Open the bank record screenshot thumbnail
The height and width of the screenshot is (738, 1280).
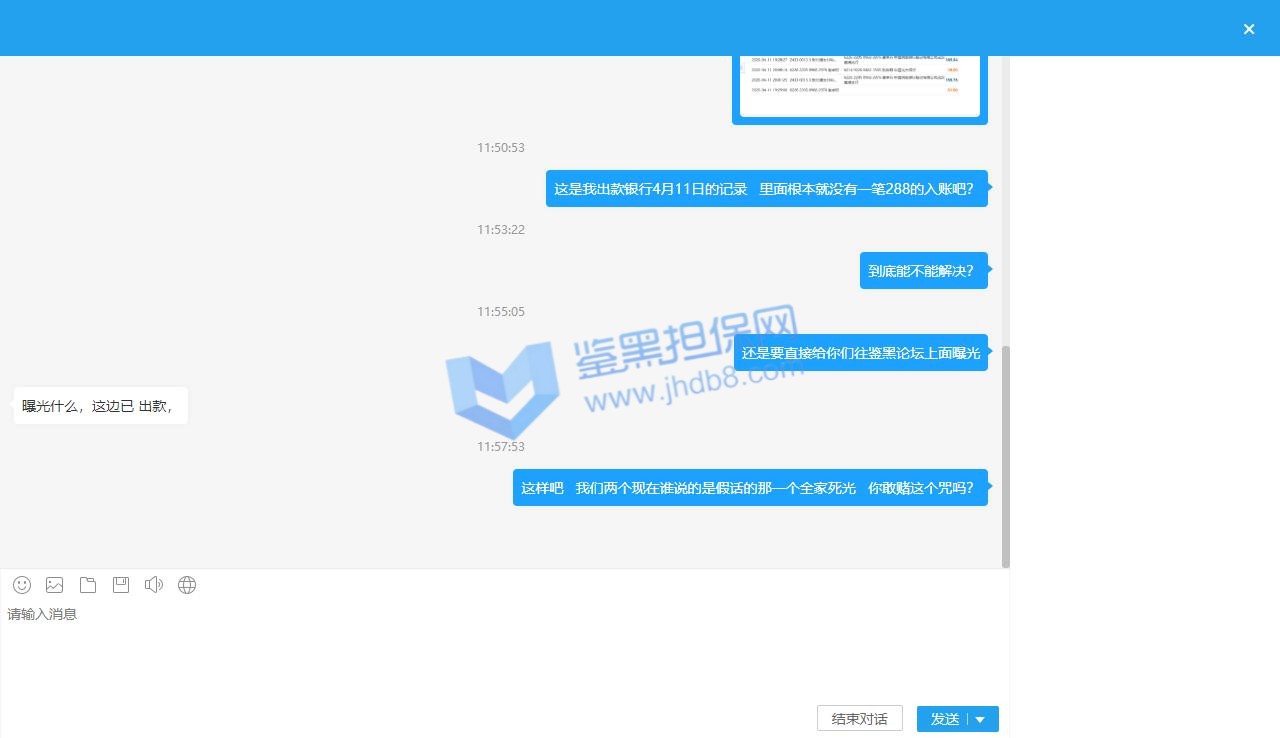pyautogui.click(x=859, y=85)
